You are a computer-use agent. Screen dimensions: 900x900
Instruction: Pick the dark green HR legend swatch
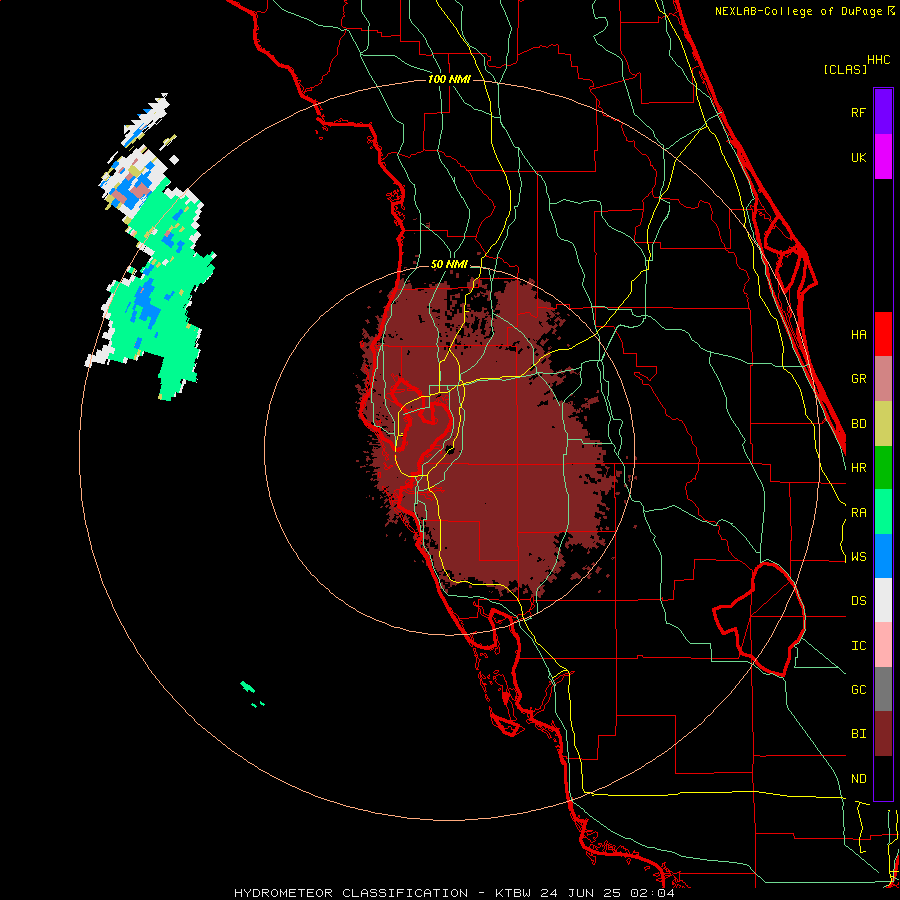coord(883,468)
